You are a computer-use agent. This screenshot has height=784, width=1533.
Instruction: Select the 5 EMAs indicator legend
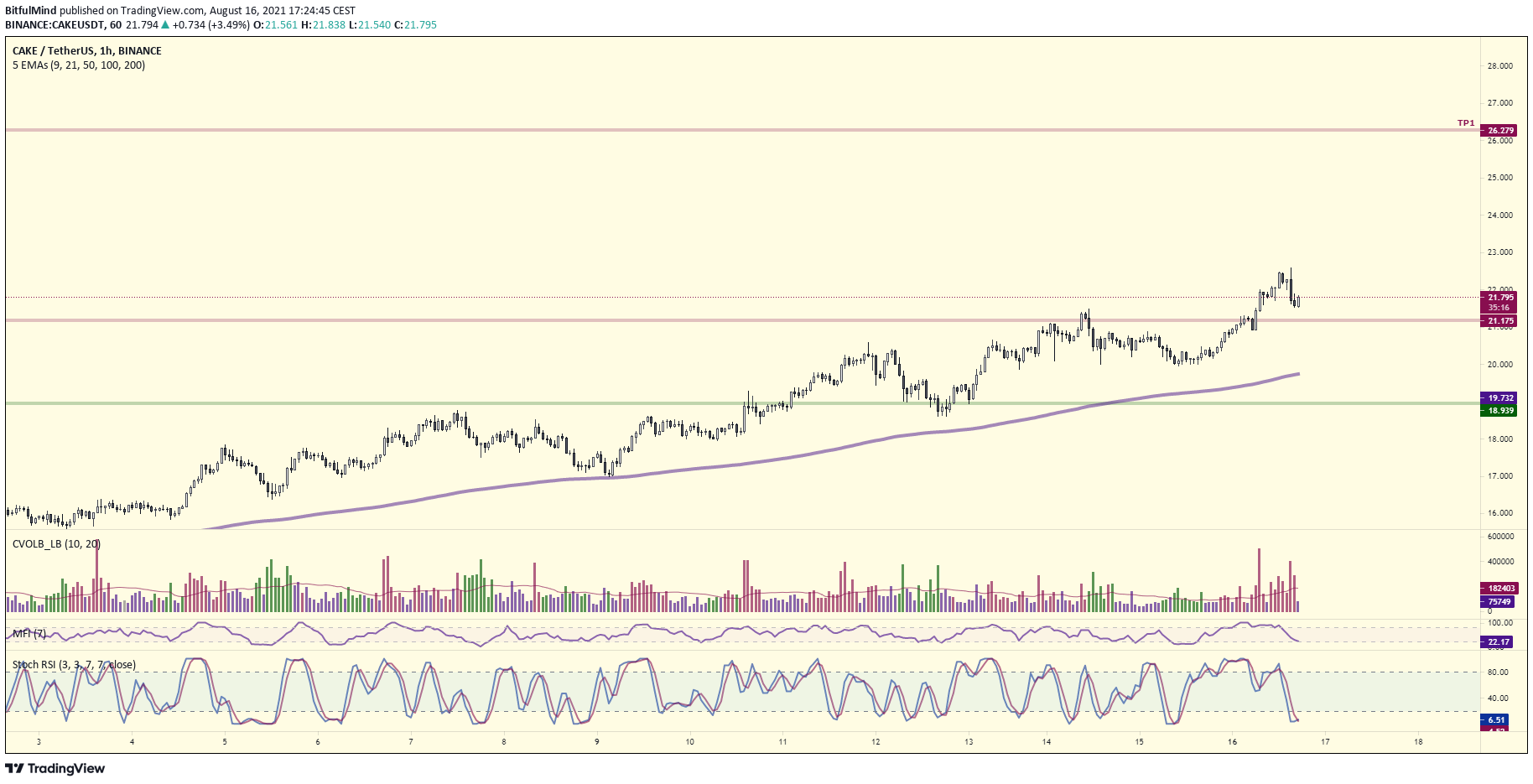(79, 65)
